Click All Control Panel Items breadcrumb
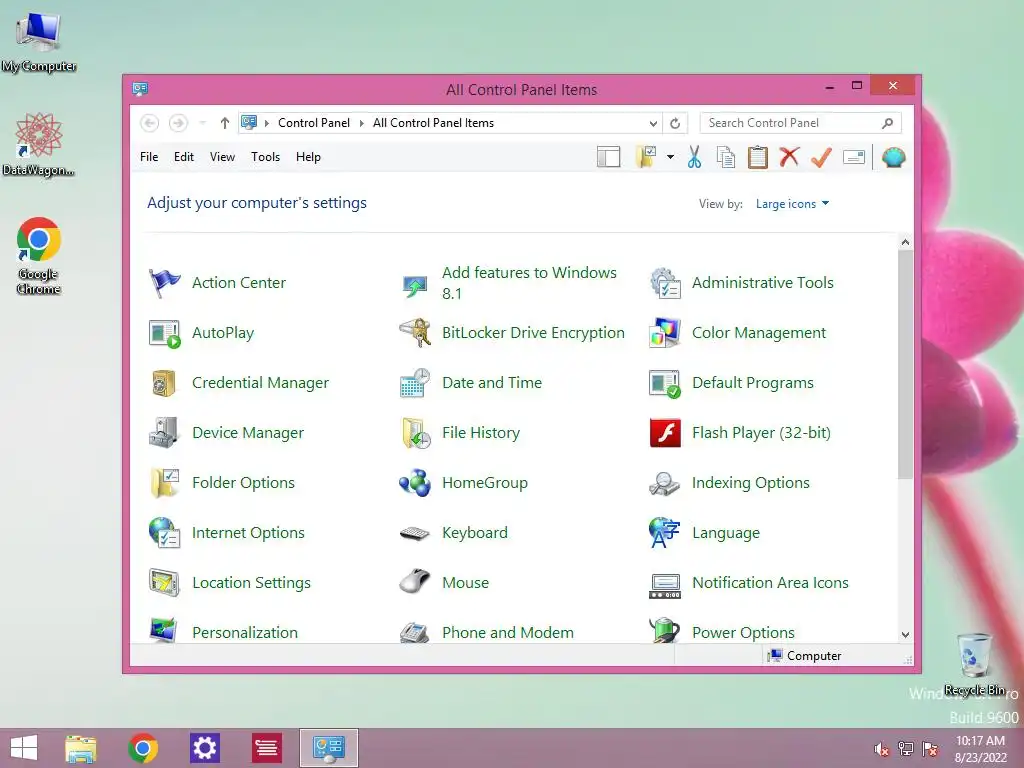 (434, 123)
